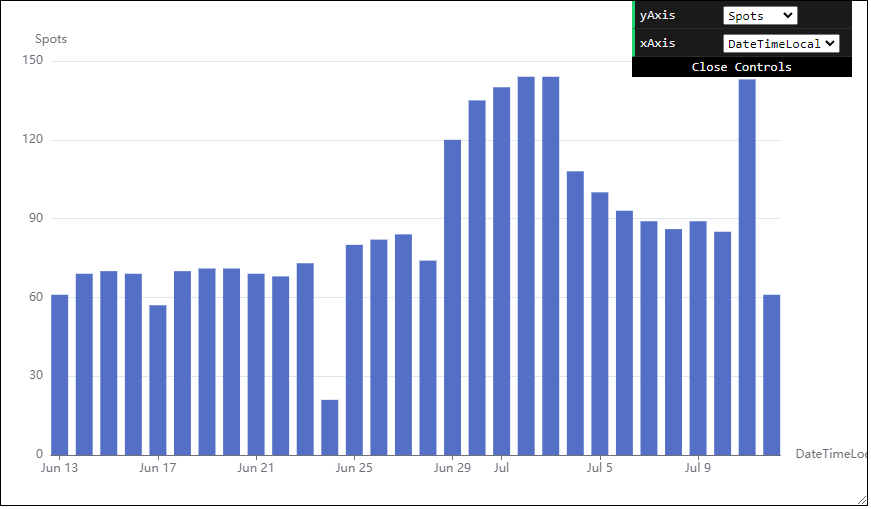Image resolution: width=871 pixels, height=509 pixels.
Task: Select the shortest bar in the chart
Action: tap(329, 427)
